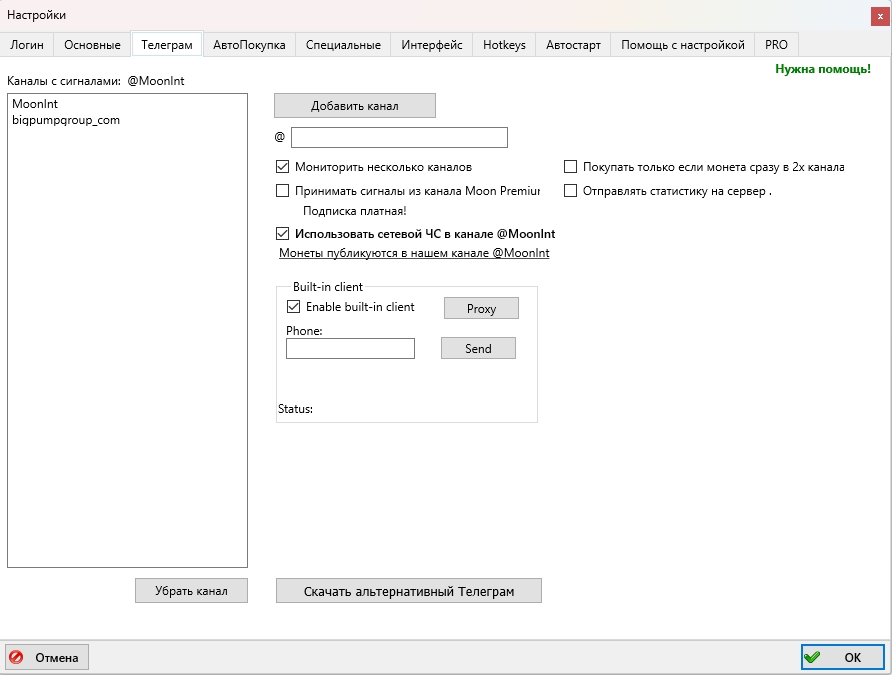Check Покупать только если монета в 2х каналах

pos(571,167)
